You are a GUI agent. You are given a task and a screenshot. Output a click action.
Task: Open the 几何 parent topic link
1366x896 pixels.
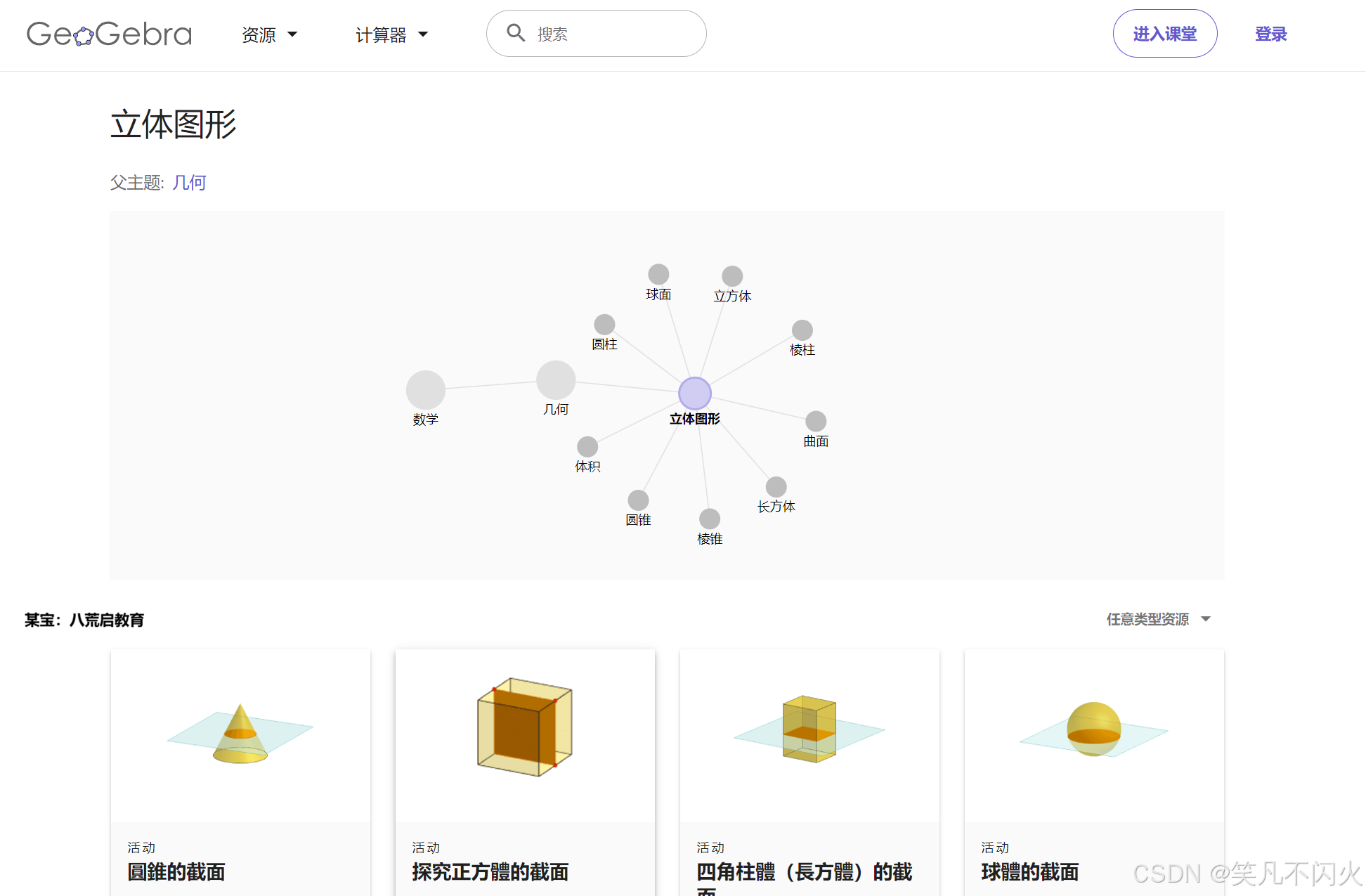click(189, 183)
